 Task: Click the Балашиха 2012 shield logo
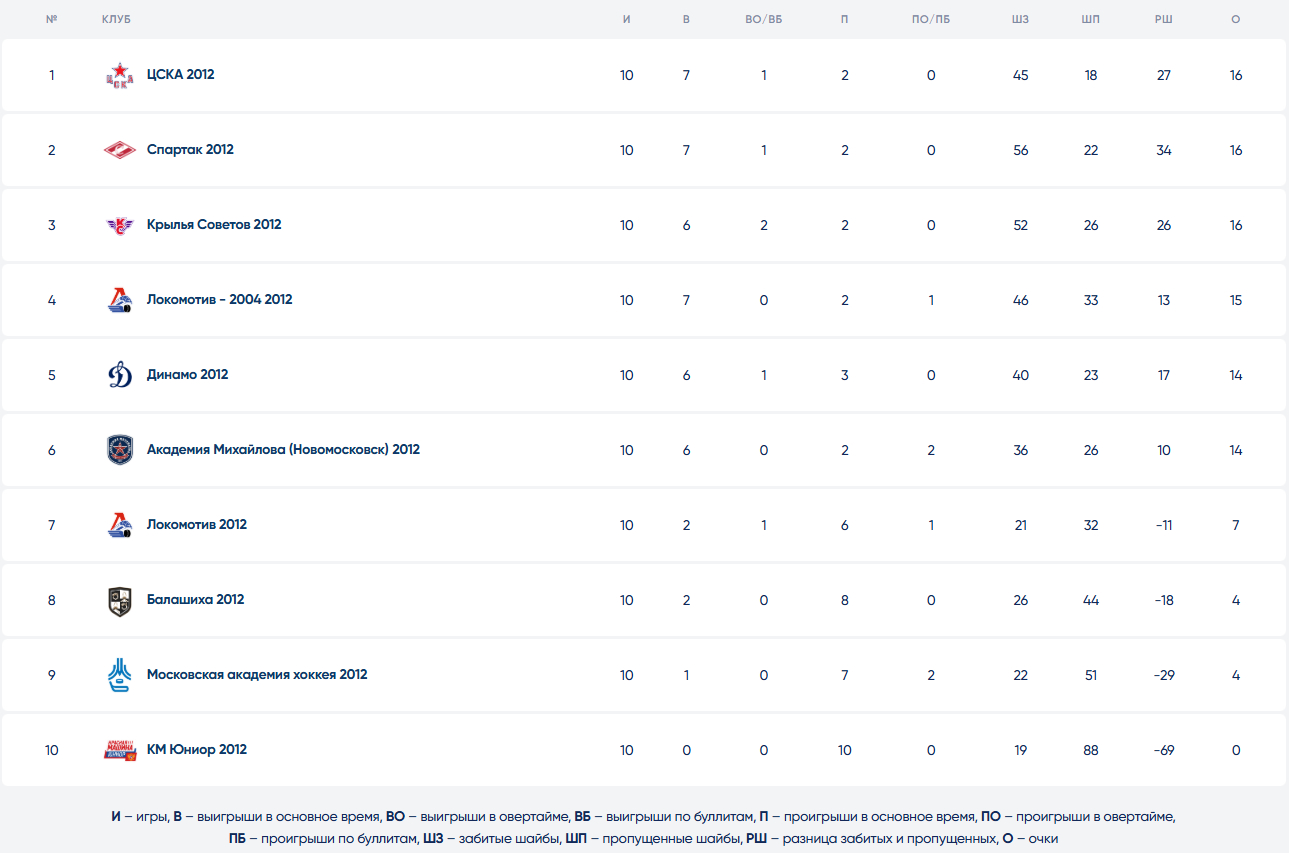coord(119,600)
